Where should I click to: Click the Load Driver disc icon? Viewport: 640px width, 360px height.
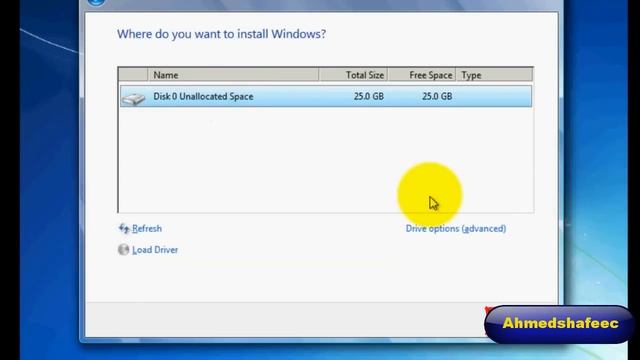[123, 249]
